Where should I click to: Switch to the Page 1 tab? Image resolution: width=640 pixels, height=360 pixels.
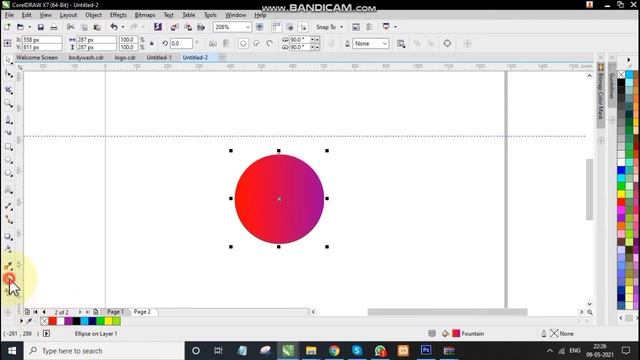coord(115,312)
